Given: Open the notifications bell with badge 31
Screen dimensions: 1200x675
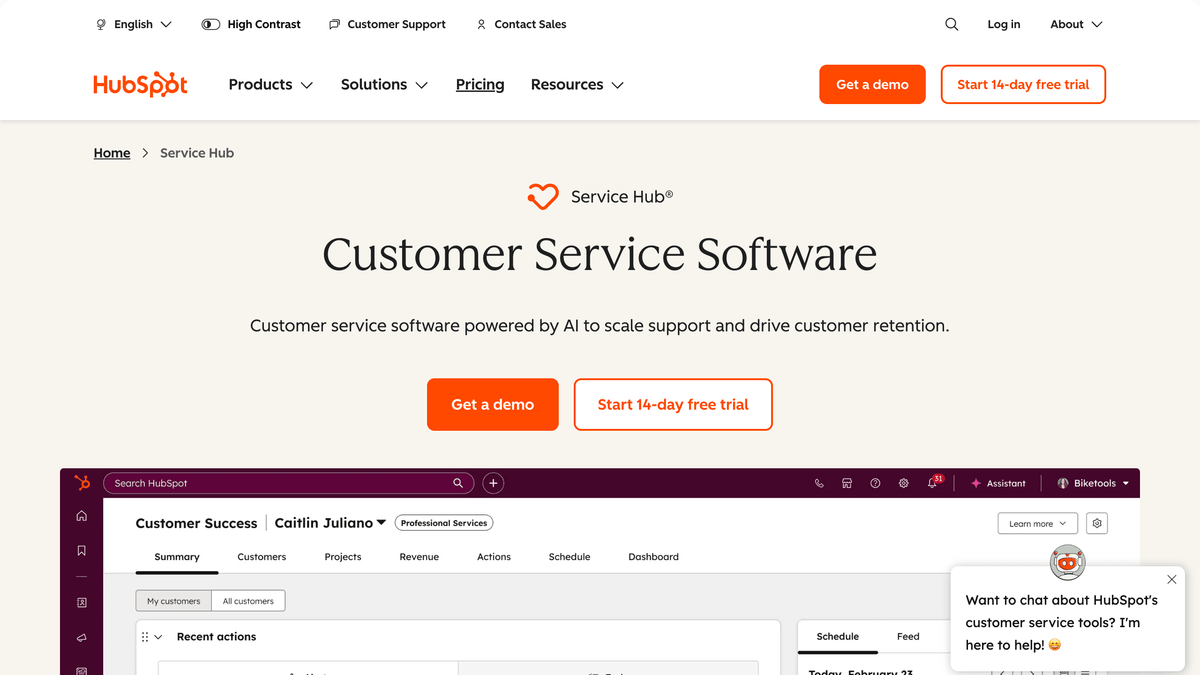Looking at the screenshot, I should pyautogui.click(x=933, y=482).
